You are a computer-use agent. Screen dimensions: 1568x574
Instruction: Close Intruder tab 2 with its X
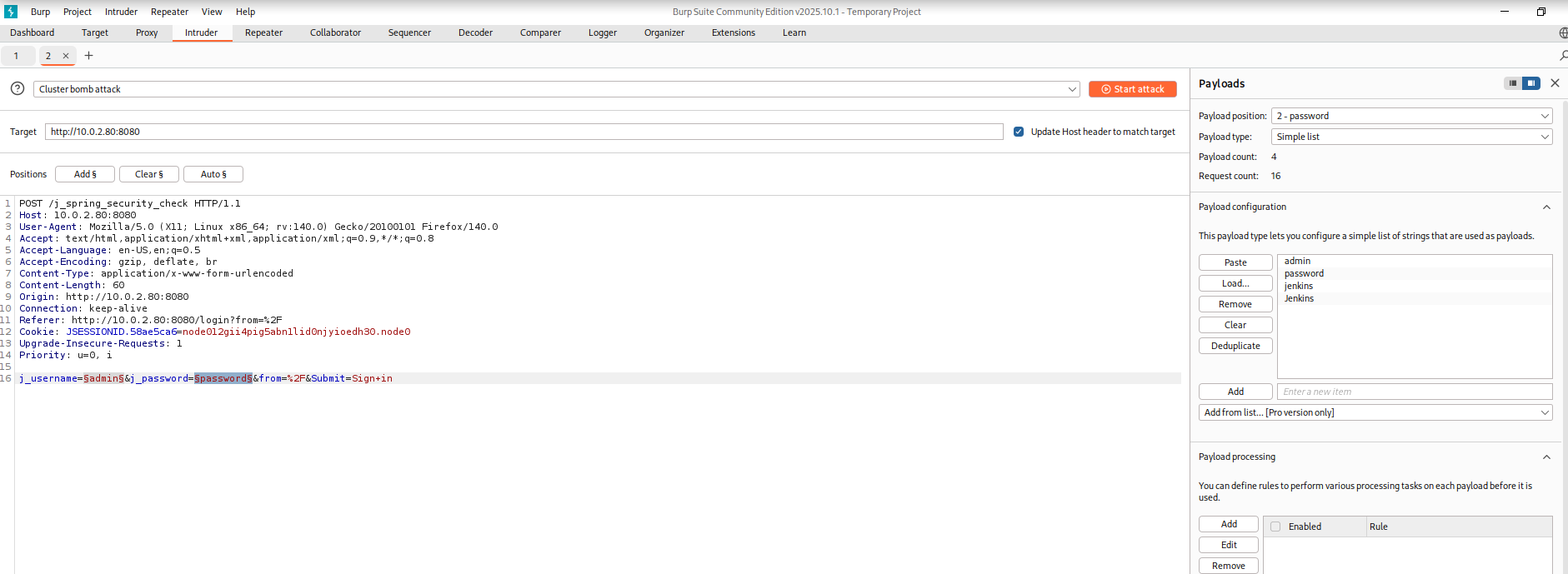tap(66, 56)
